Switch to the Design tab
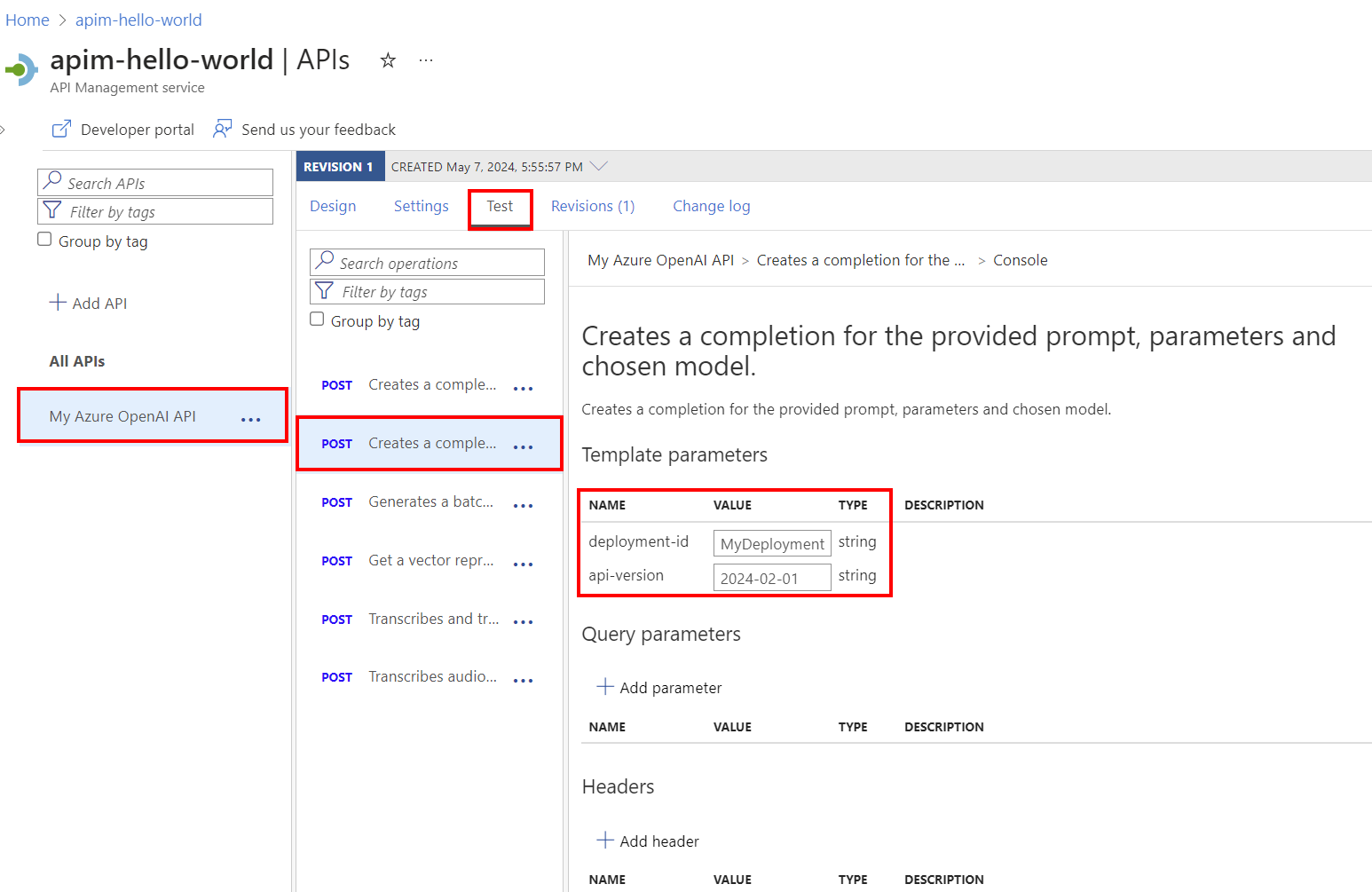Image resolution: width=1372 pixels, height=892 pixels. (333, 205)
